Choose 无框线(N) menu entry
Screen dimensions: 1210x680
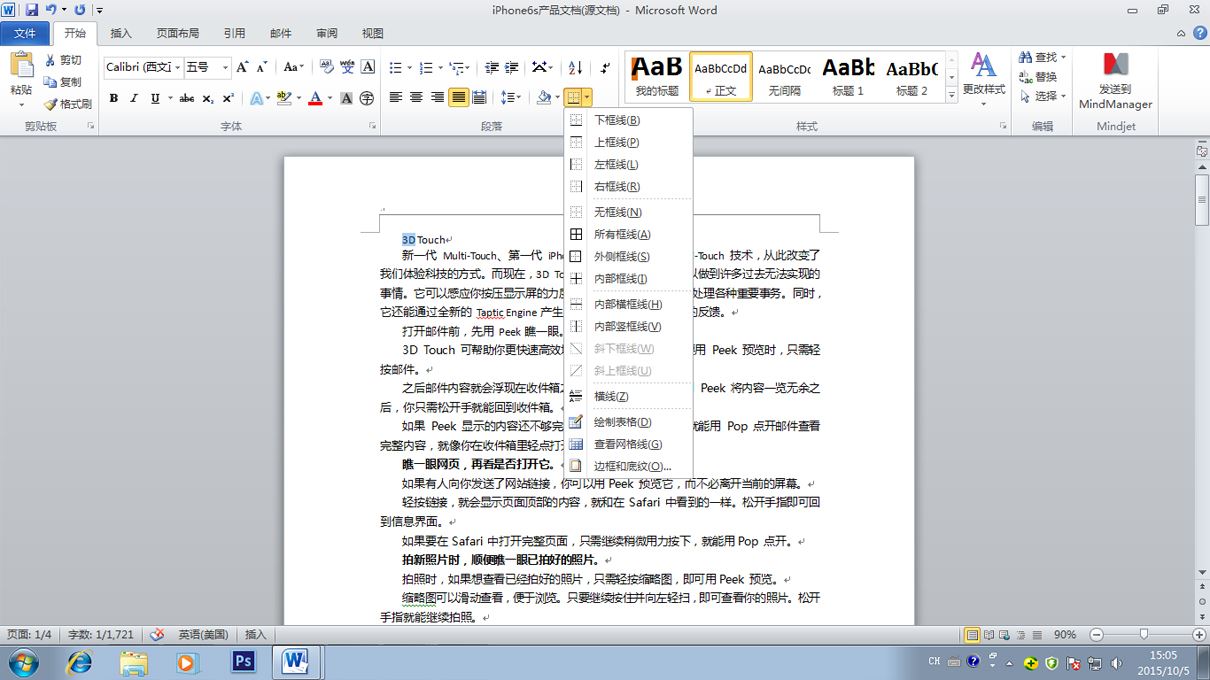coord(628,212)
